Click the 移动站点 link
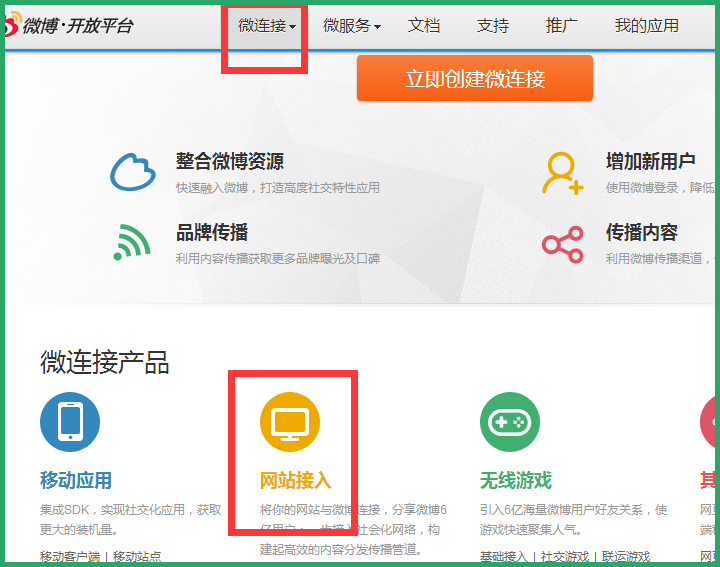Viewport: 720px width, 567px height. [137, 557]
